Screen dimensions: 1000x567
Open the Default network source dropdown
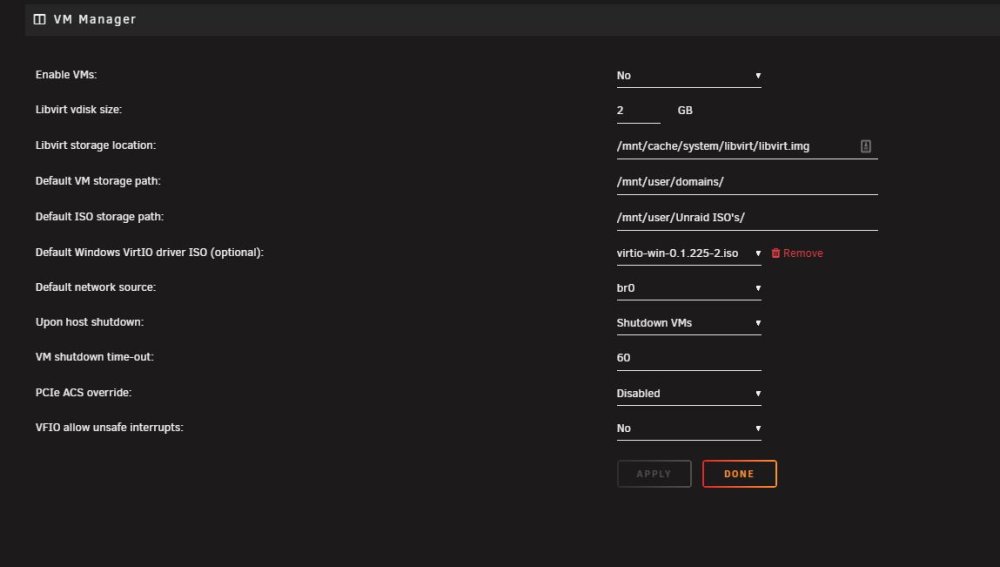pos(689,288)
